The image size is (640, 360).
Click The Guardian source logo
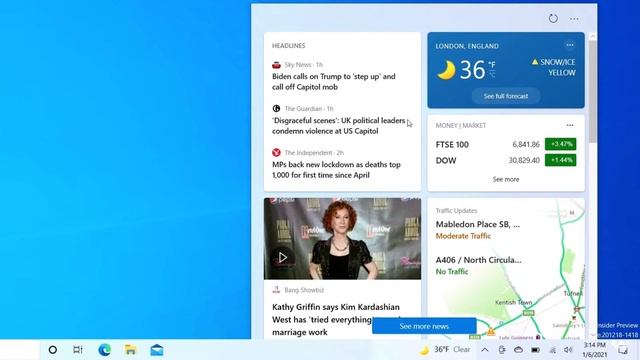pos(276,109)
